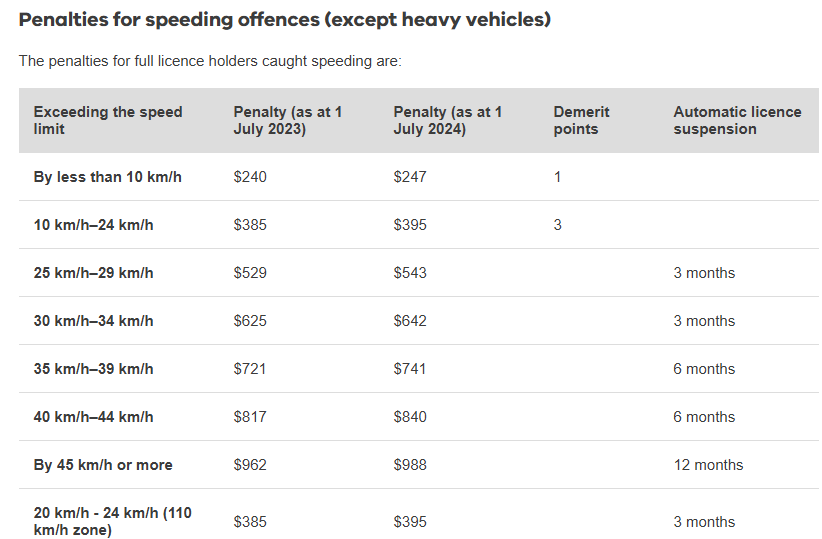The width and height of the screenshot is (822, 539).
Task: Click the "40 km/h–44 km/h" row label
Action: (x=93, y=417)
